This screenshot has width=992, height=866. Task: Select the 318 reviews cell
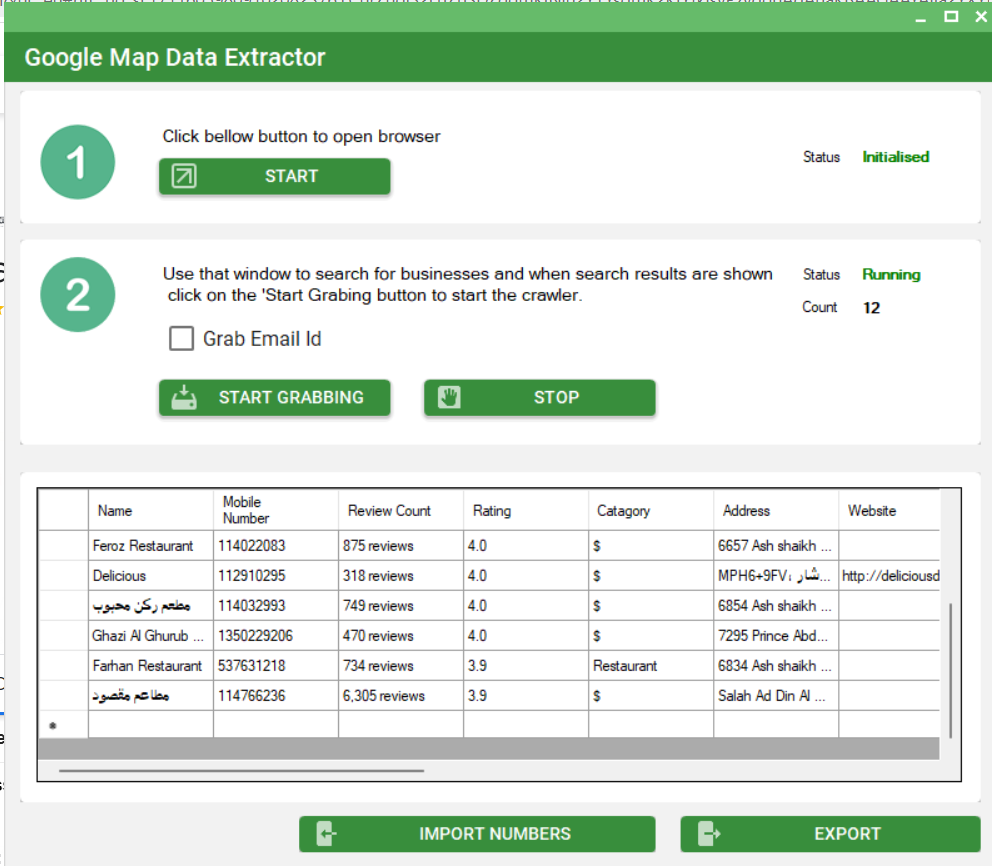click(401, 576)
